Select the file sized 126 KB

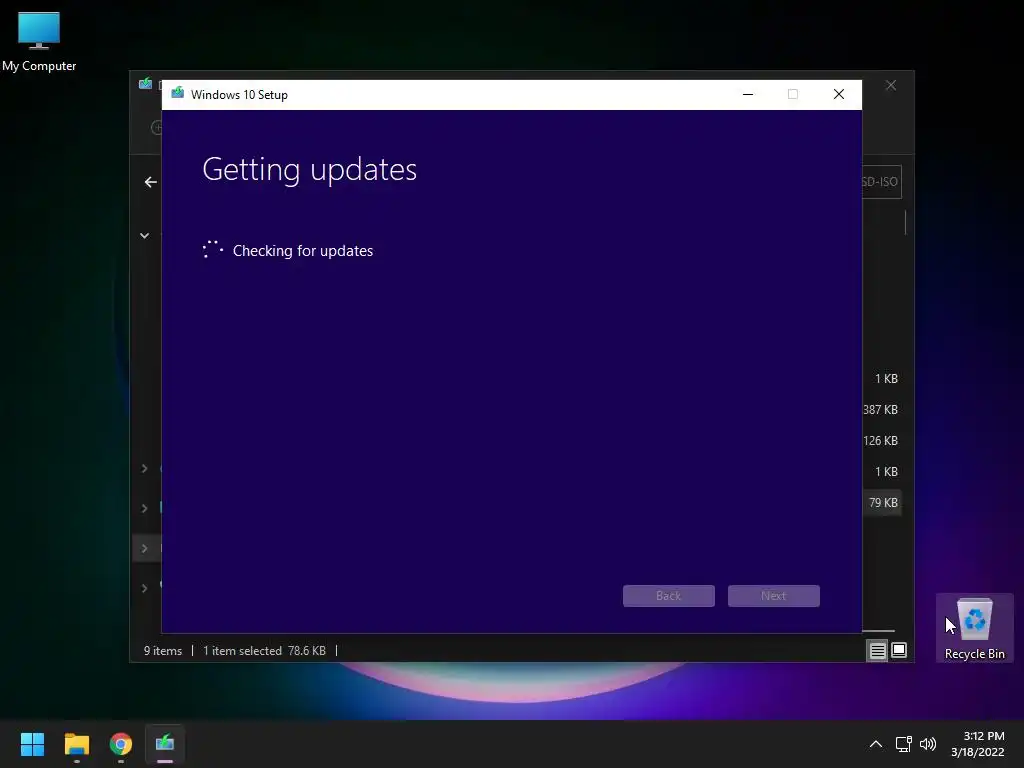880,441
